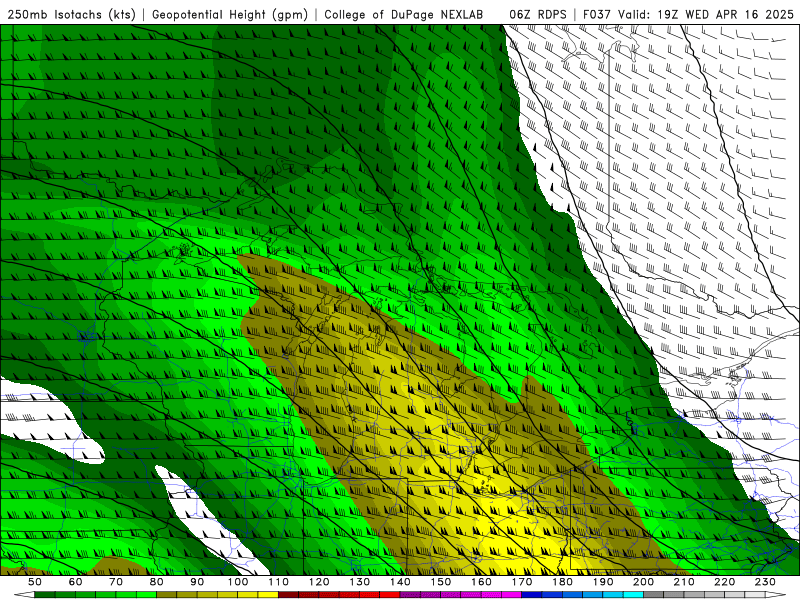Image resolution: width=800 pixels, height=600 pixels.
Task: Click the '150' colorbar label
Action: pyautogui.click(x=441, y=582)
